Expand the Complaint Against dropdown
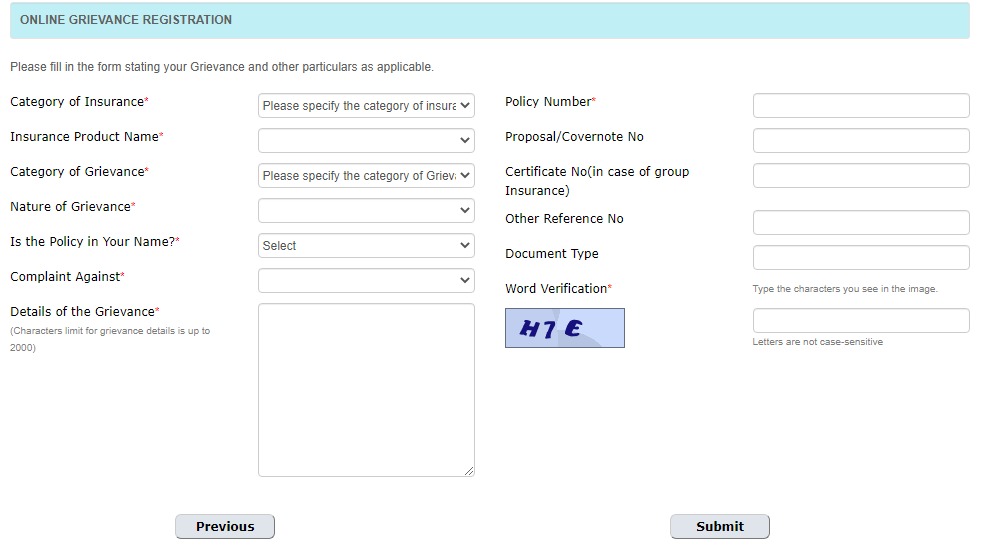This screenshot has height=548, width=985. coord(366,280)
